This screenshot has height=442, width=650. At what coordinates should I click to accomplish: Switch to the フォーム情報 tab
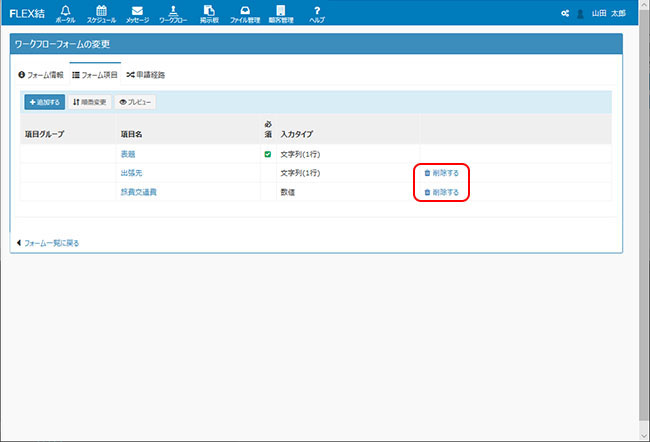pyautogui.click(x=41, y=75)
